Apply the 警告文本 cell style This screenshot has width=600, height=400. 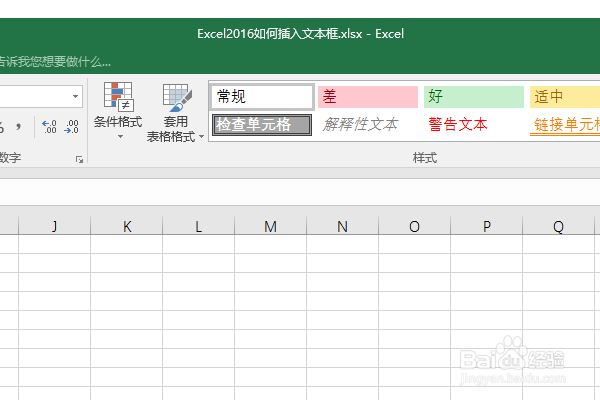click(474, 125)
